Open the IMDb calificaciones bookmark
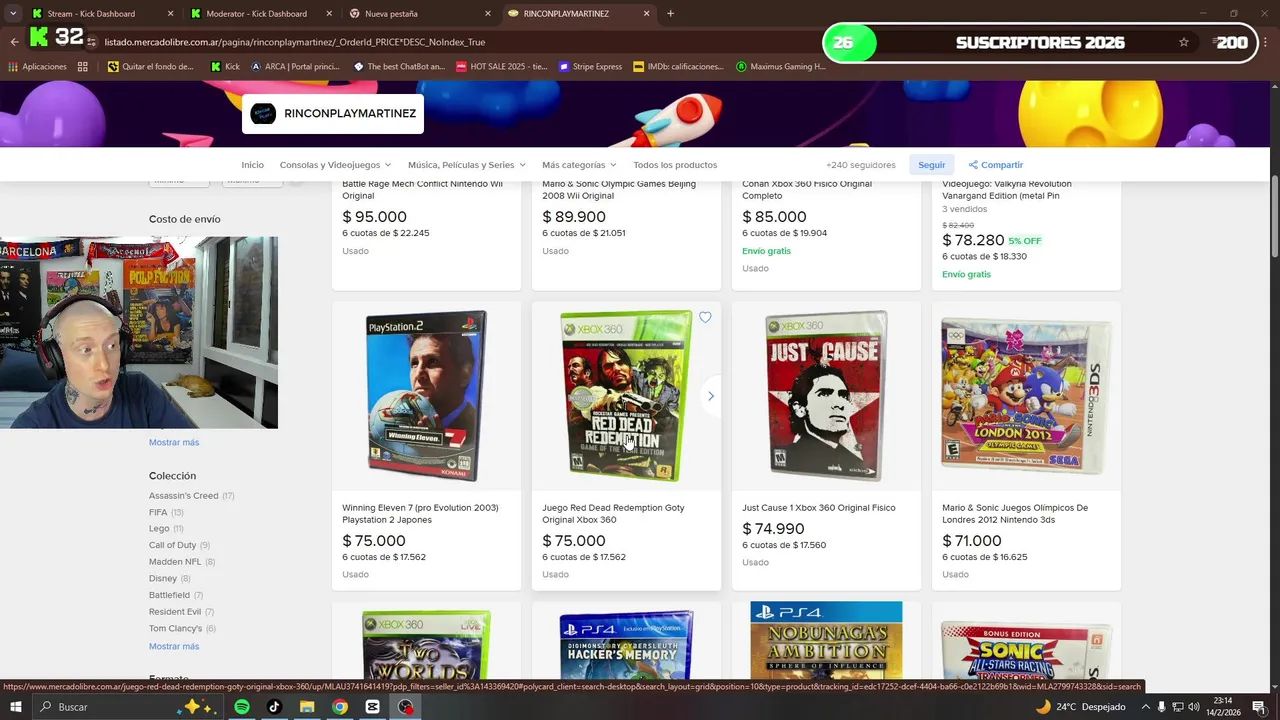The width and height of the screenshot is (1280, 720). pyautogui.click(x=678, y=67)
